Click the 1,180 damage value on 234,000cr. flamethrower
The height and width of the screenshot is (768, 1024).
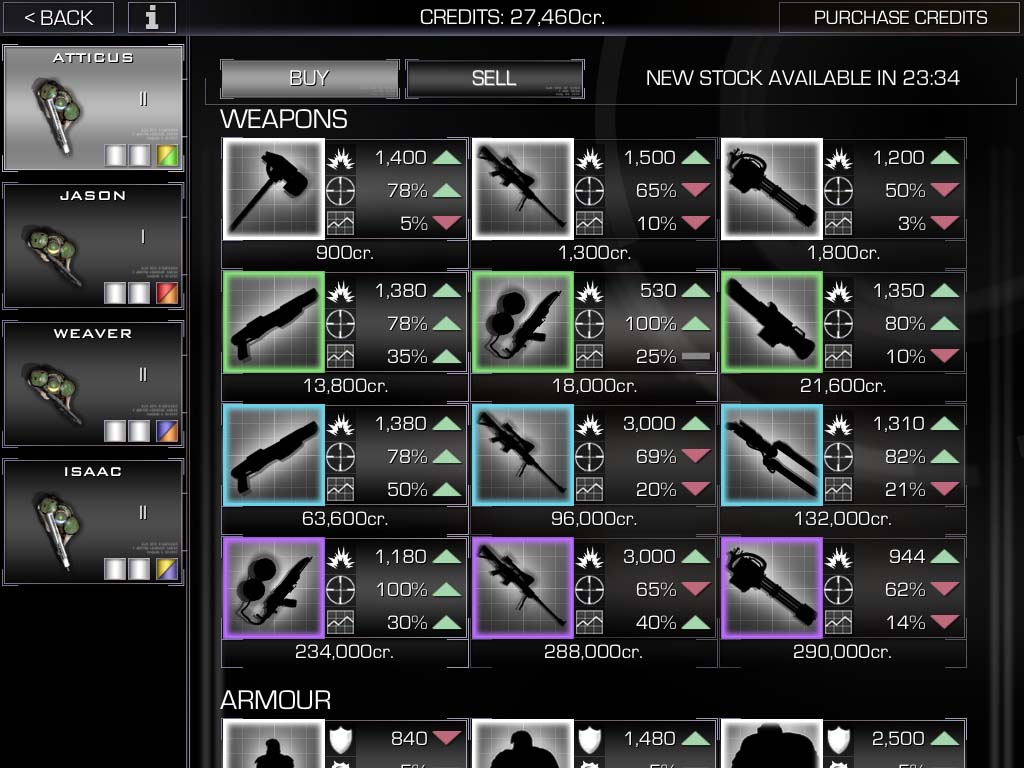coord(400,557)
